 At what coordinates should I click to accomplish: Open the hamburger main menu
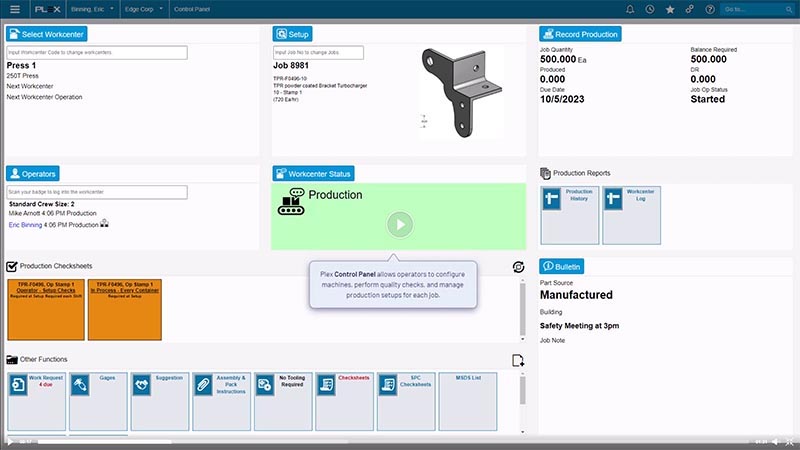[14, 9]
